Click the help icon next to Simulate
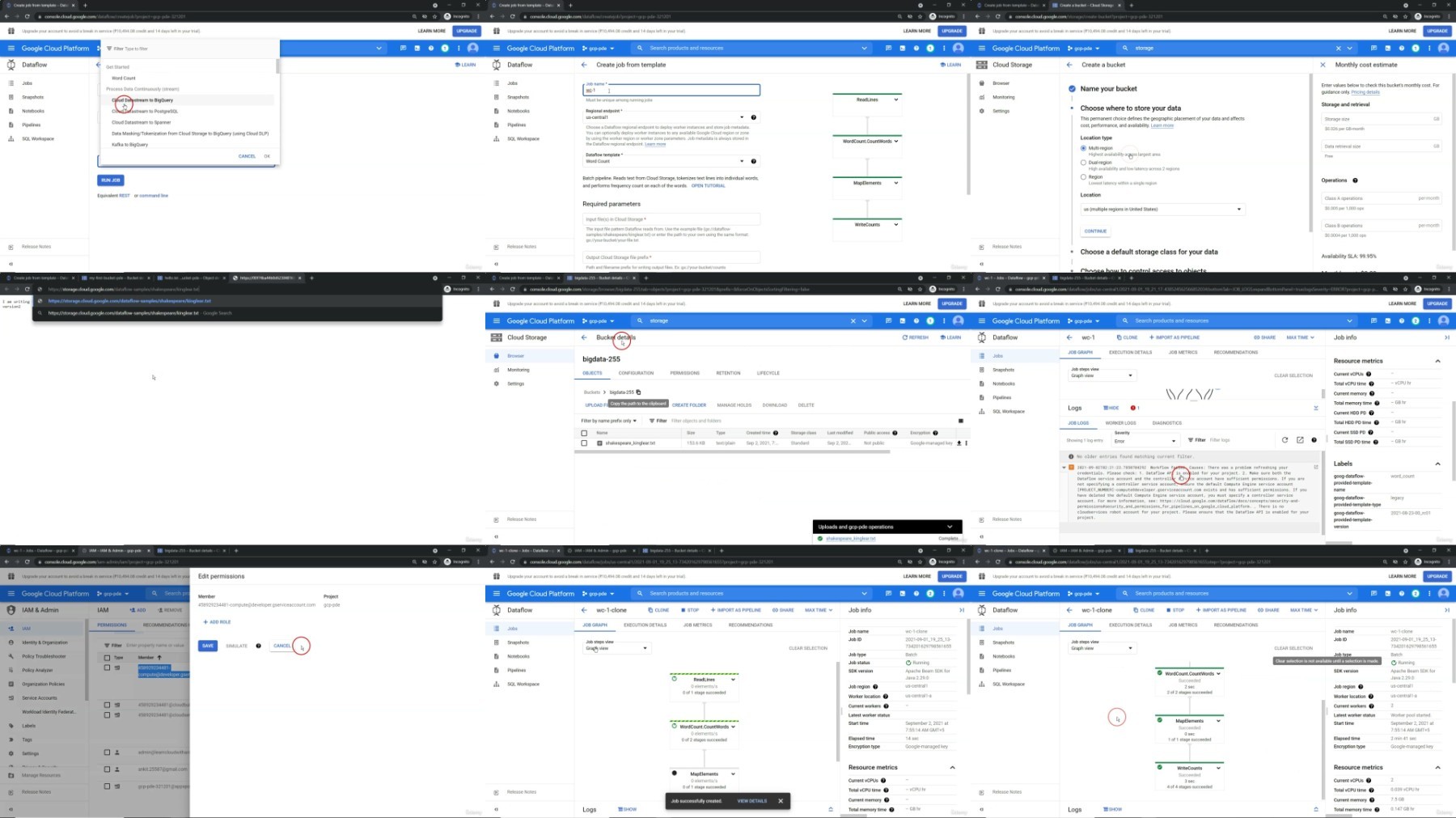The height and width of the screenshot is (818, 1456). pyautogui.click(x=258, y=646)
